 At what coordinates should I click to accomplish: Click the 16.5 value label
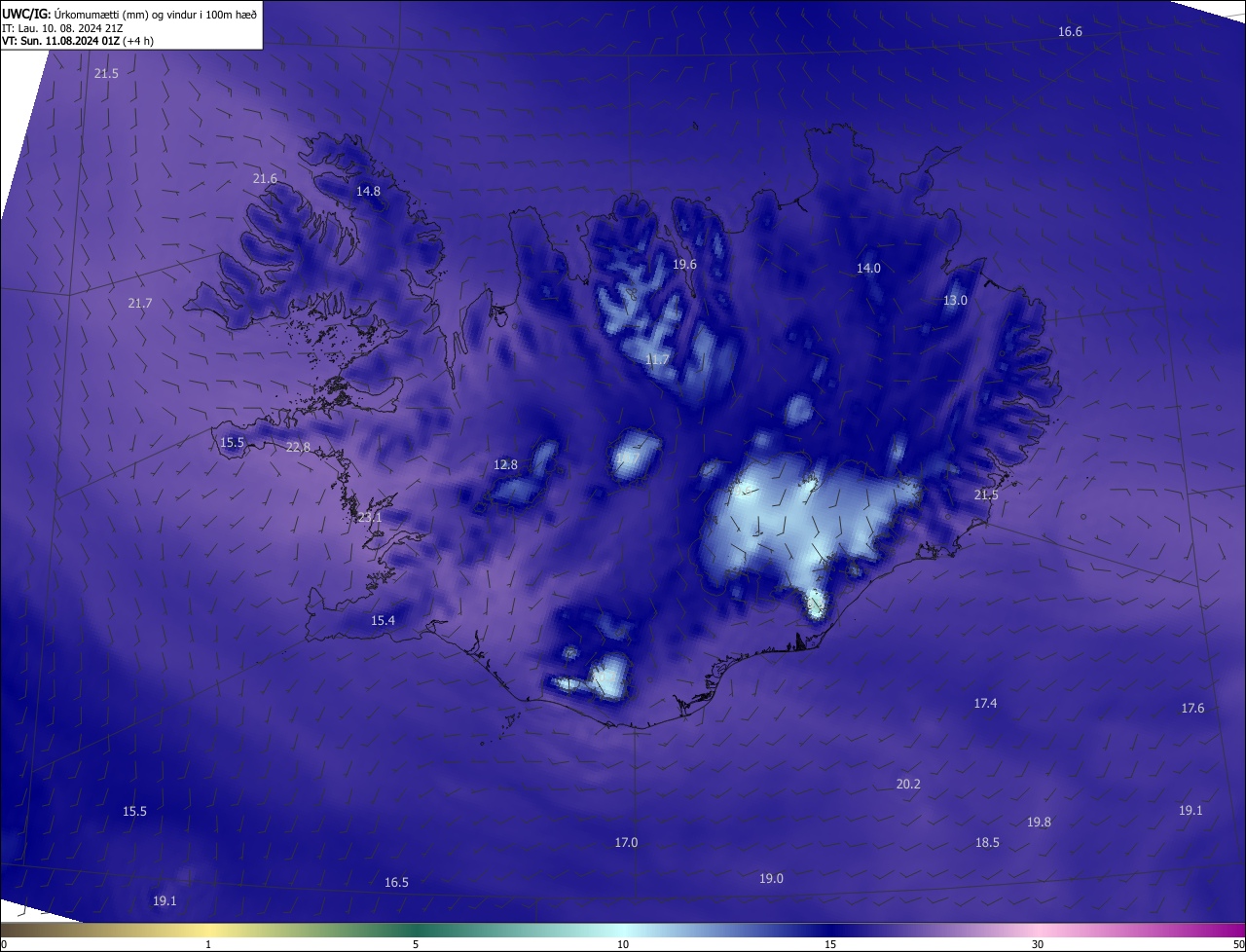pos(396,883)
